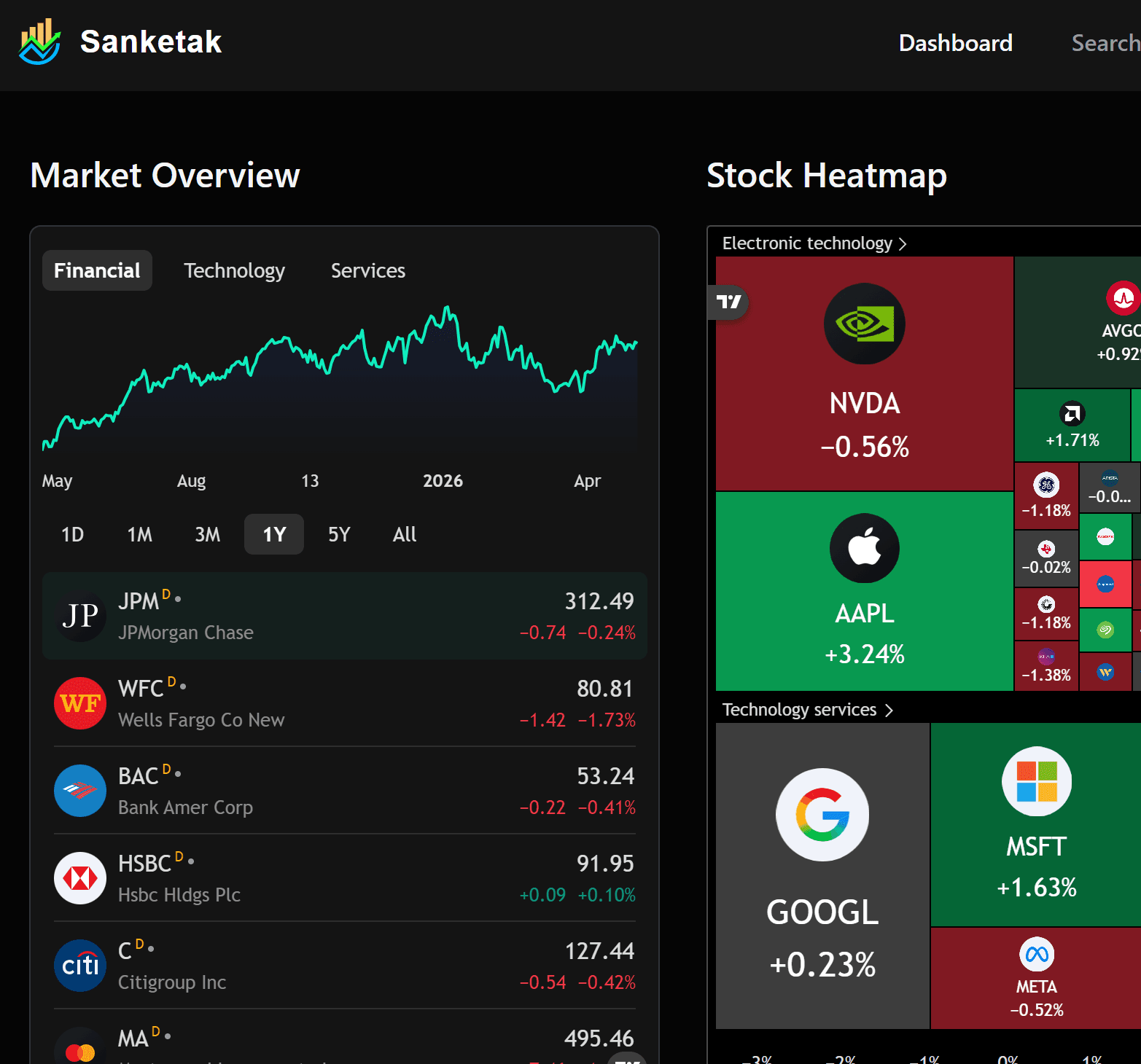Open the Services tab
This screenshot has height=1064, width=1141.
(x=368, y=270)
